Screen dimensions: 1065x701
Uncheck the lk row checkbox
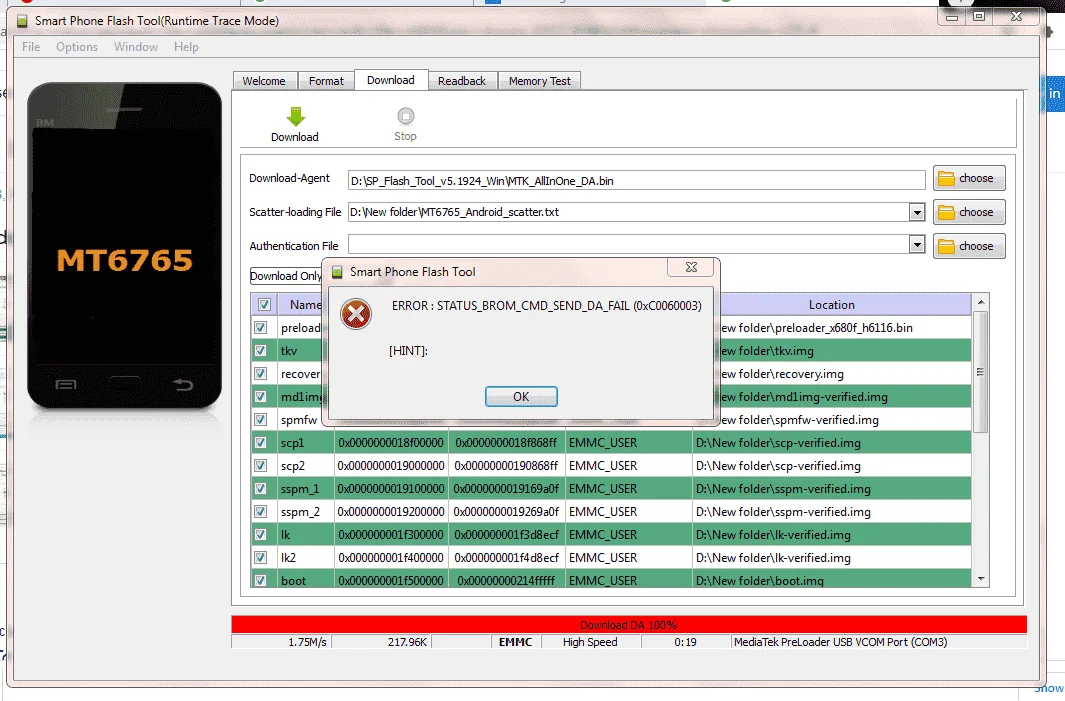[260, 535]
